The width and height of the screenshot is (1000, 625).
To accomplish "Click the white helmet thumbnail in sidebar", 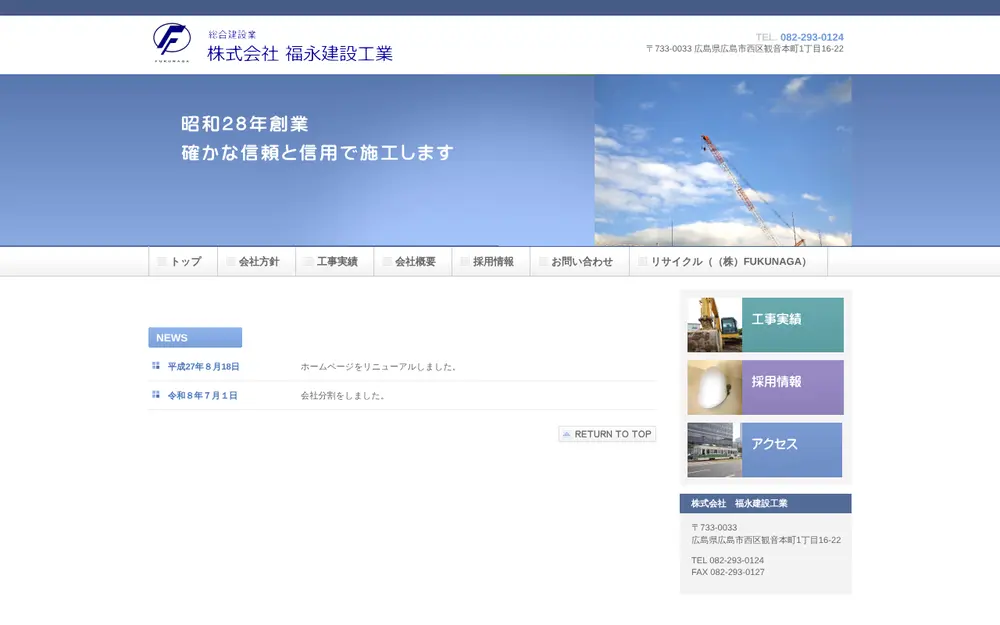I will pos(714,387).
